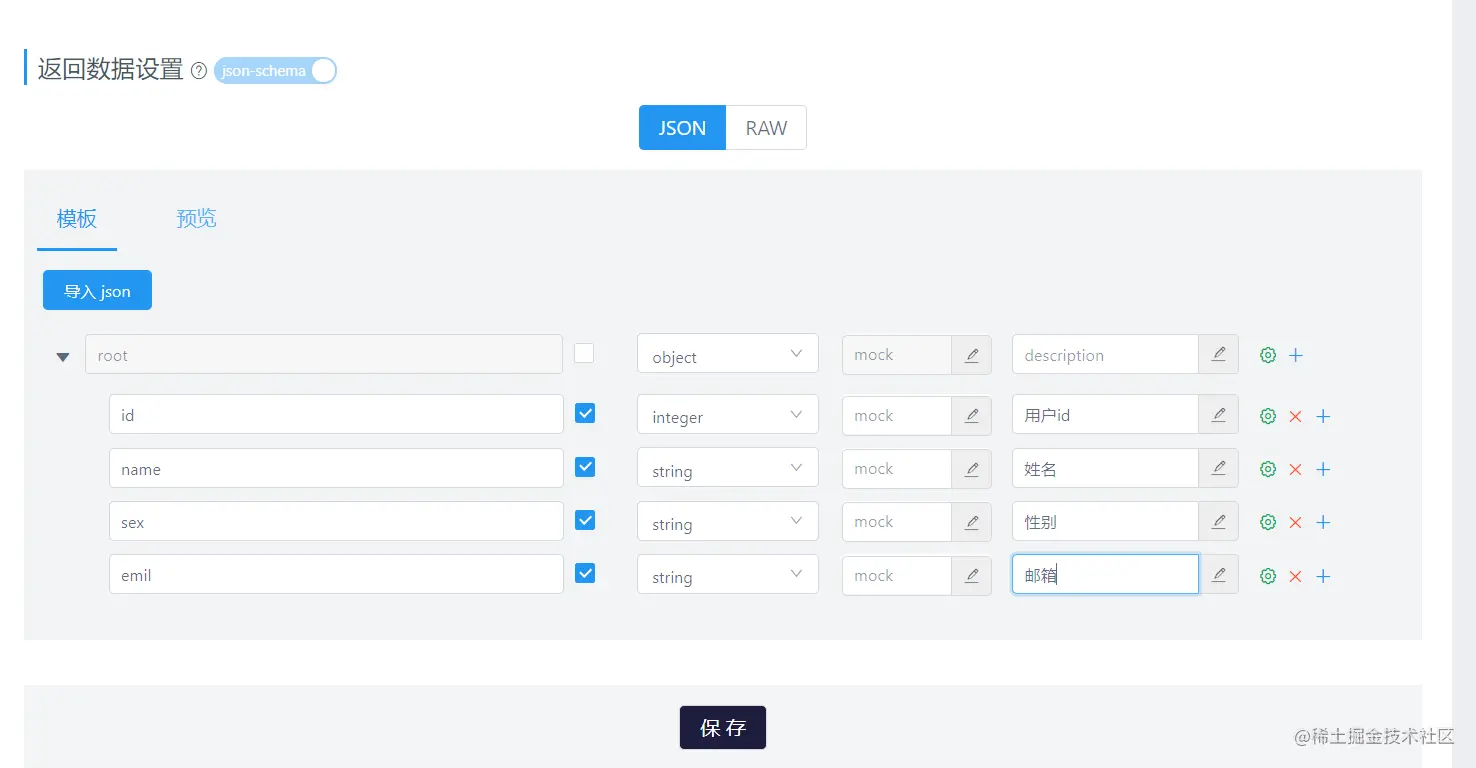
Task: Add a node after emil row
Action: [x=1323, y=576]
